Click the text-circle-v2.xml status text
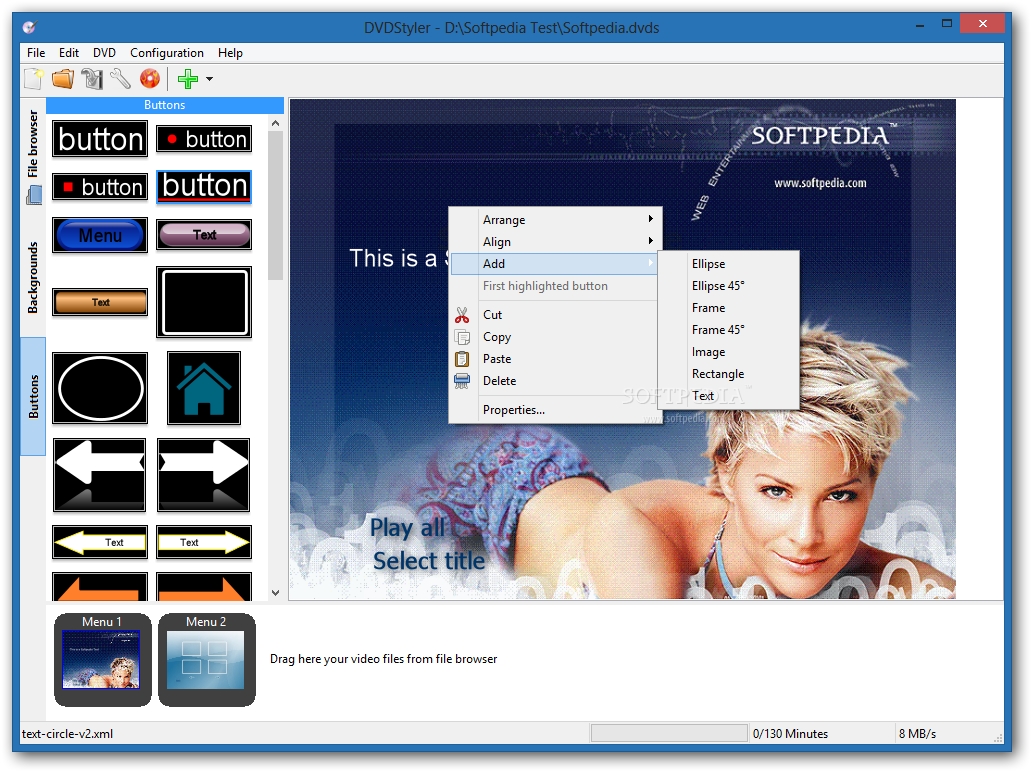This screenshot has width=1032, height=772. [67, 734]
